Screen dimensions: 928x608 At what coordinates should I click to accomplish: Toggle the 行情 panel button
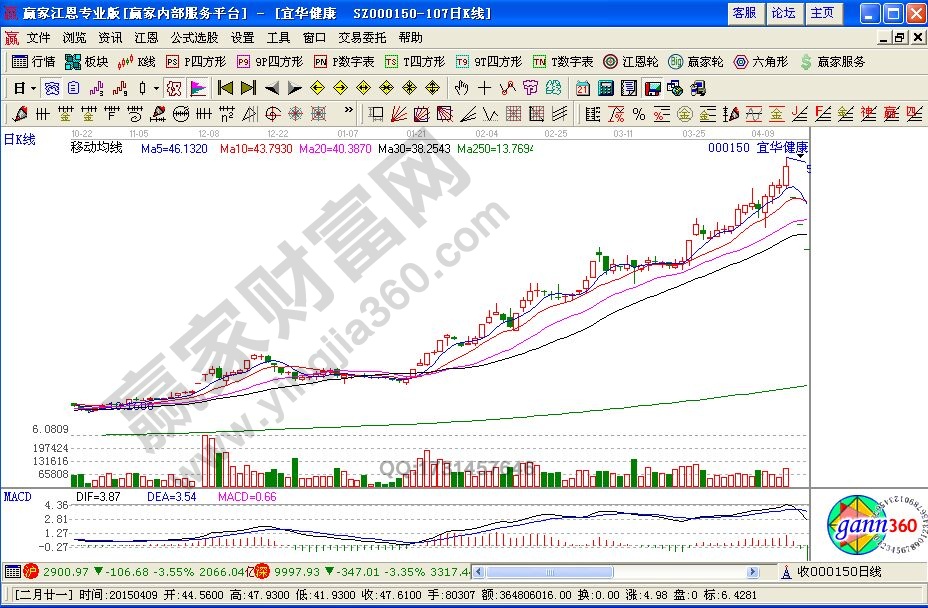click(x=30, y=61)
